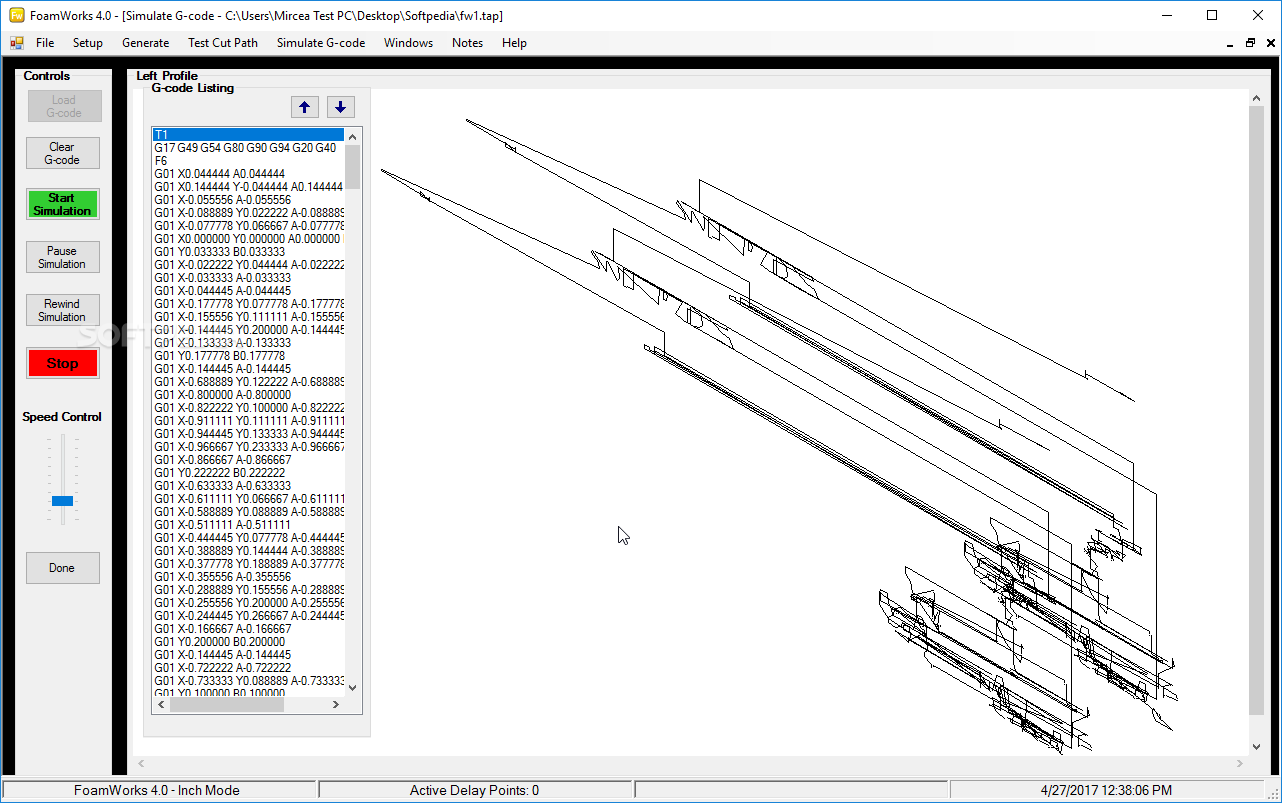This screenshot has height=803, width=1282.
Task: Click the G-code list vertical scrollbar thumb
Action: pos(352,167)
